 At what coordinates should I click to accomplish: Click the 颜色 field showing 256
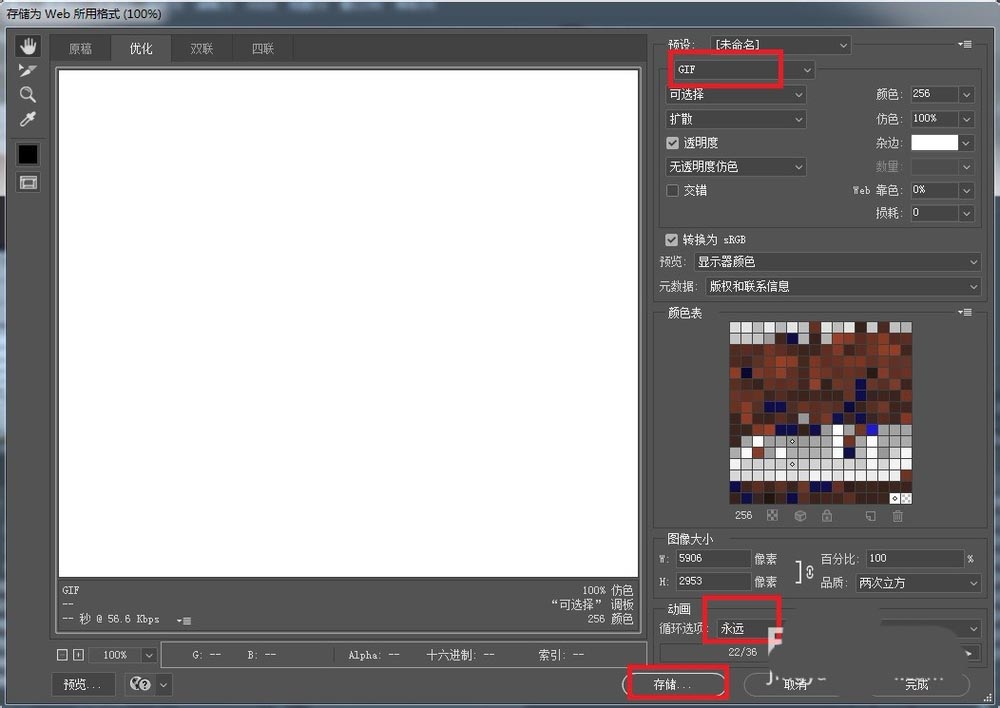[934, 94]
